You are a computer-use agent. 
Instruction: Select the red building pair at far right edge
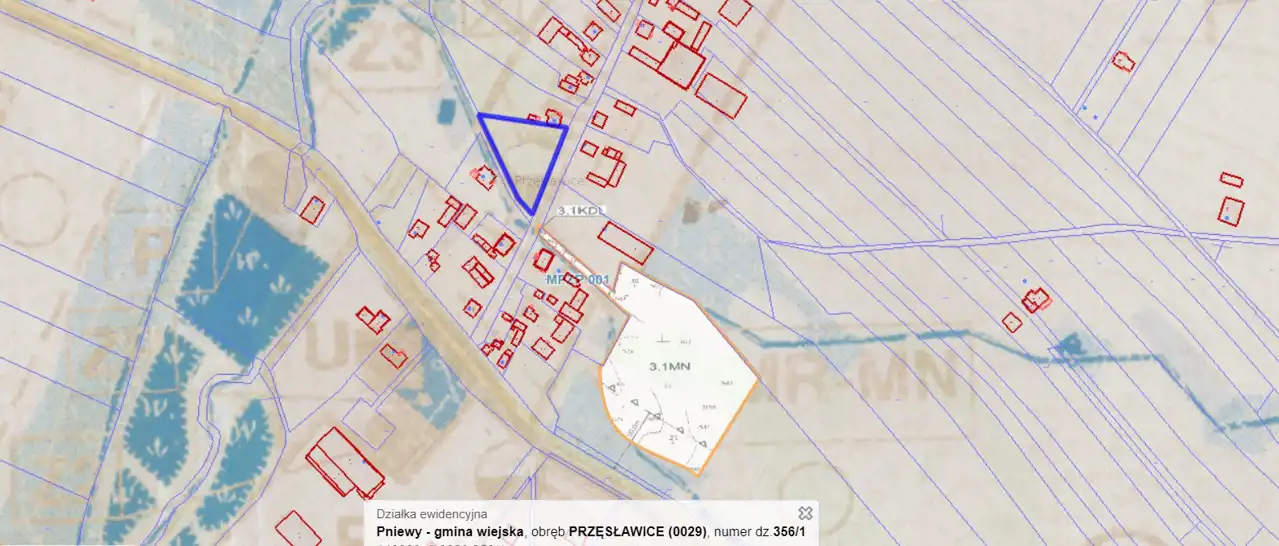1231,200
